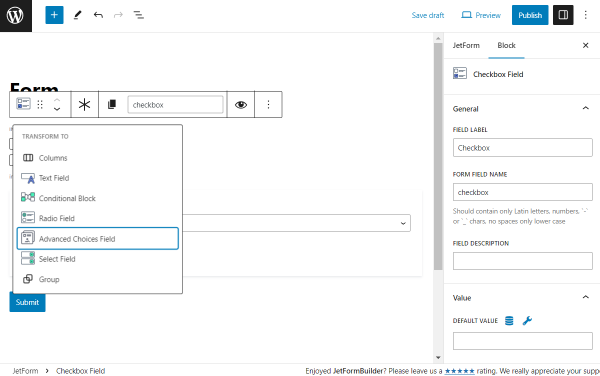Image resolution: width=600 pixels, height=376 pixels.
Task: Click the Field Description input box
Action: click(x=523, y=261)
